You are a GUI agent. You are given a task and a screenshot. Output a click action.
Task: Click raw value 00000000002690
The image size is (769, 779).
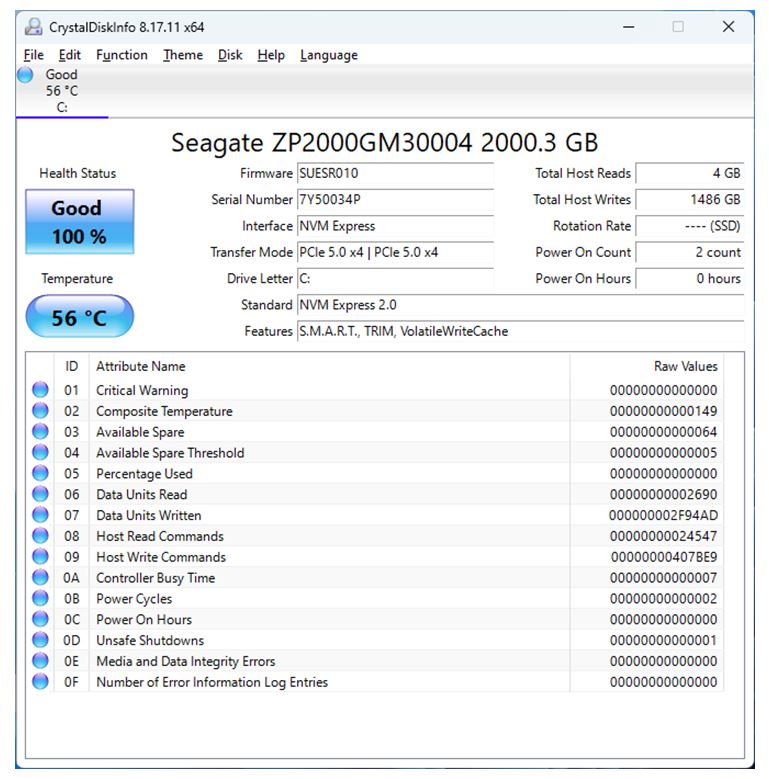pos(664,495)
